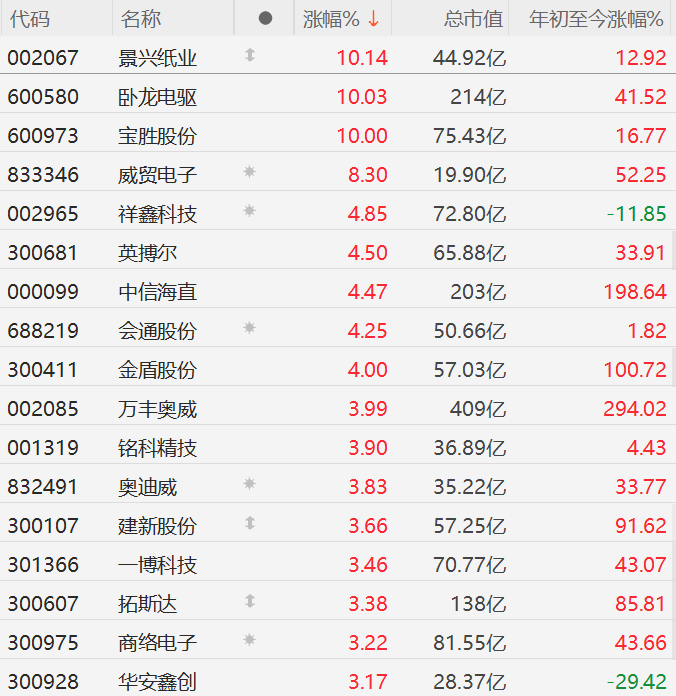Image resolution: width=676 pixels, height=696 pixels.
Task: Click 威贸电子 gain value 8.30
Action: click(368, 175)
